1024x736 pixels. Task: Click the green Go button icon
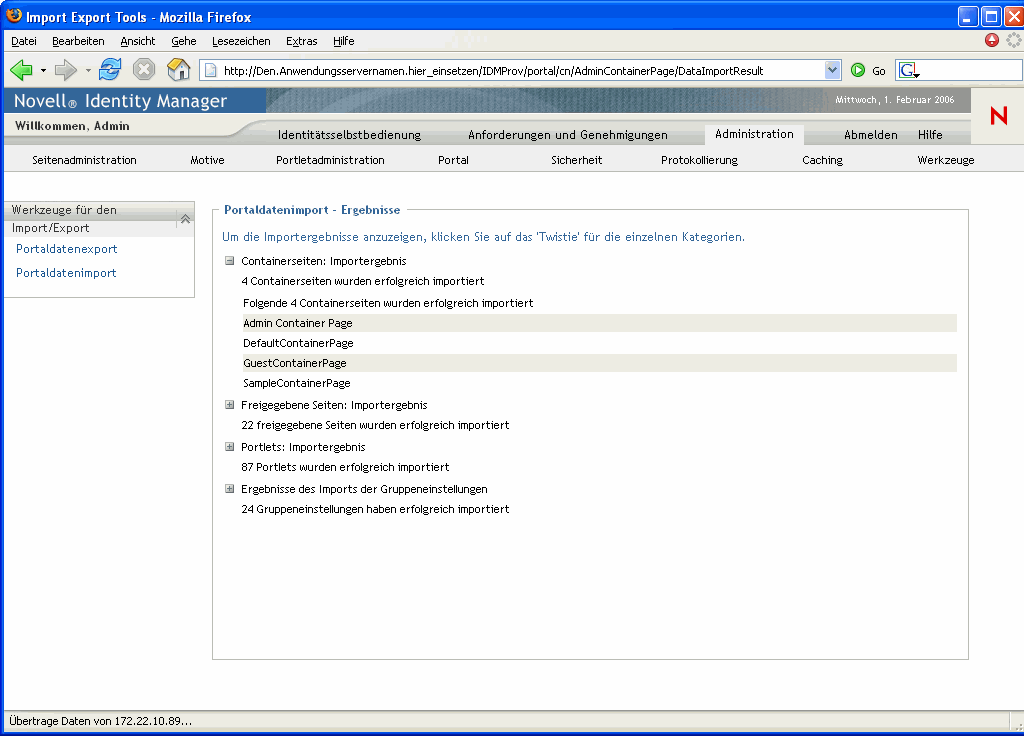[858, 70]
